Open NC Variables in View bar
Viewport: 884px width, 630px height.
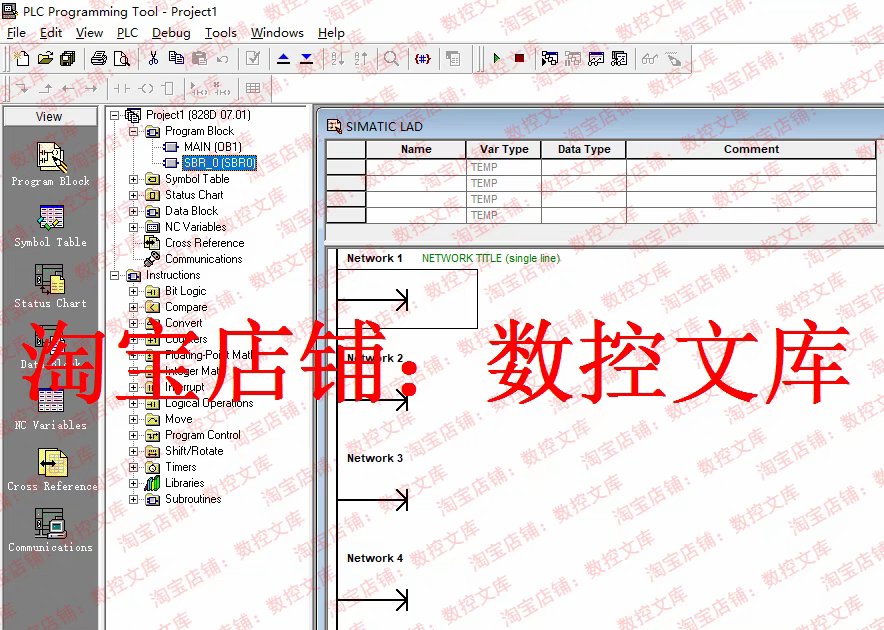tap(51, 410)
